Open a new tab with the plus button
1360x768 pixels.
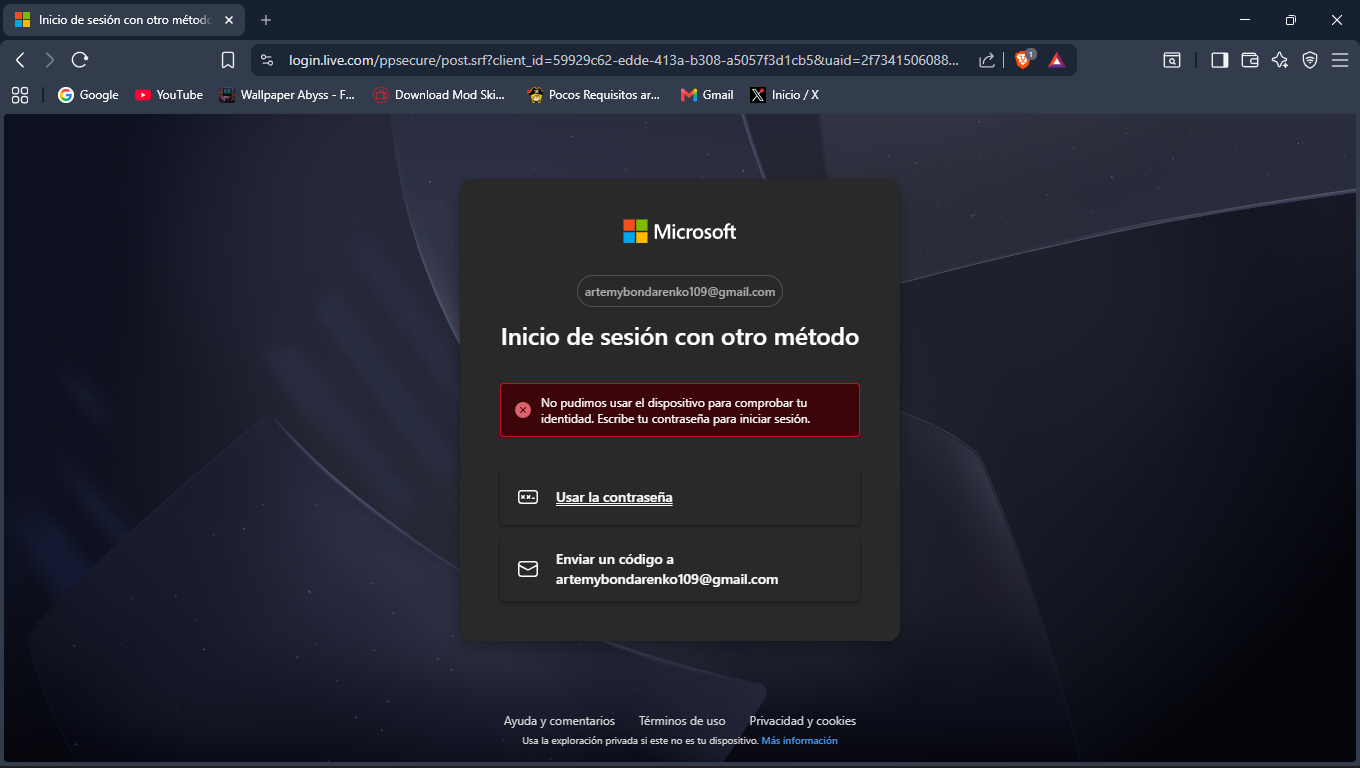(x=266, y=20)
